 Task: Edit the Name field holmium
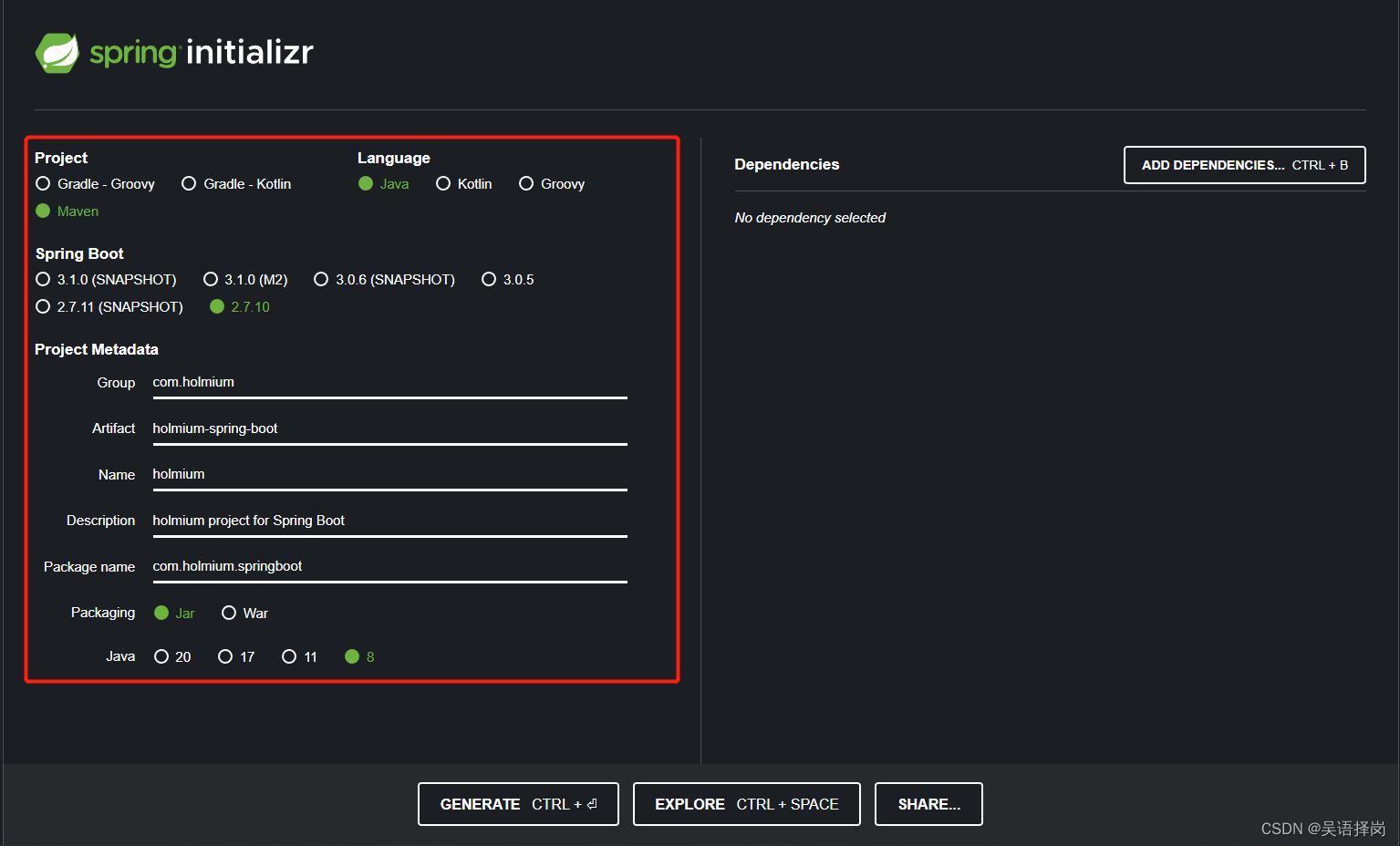[x=389, y=475]
